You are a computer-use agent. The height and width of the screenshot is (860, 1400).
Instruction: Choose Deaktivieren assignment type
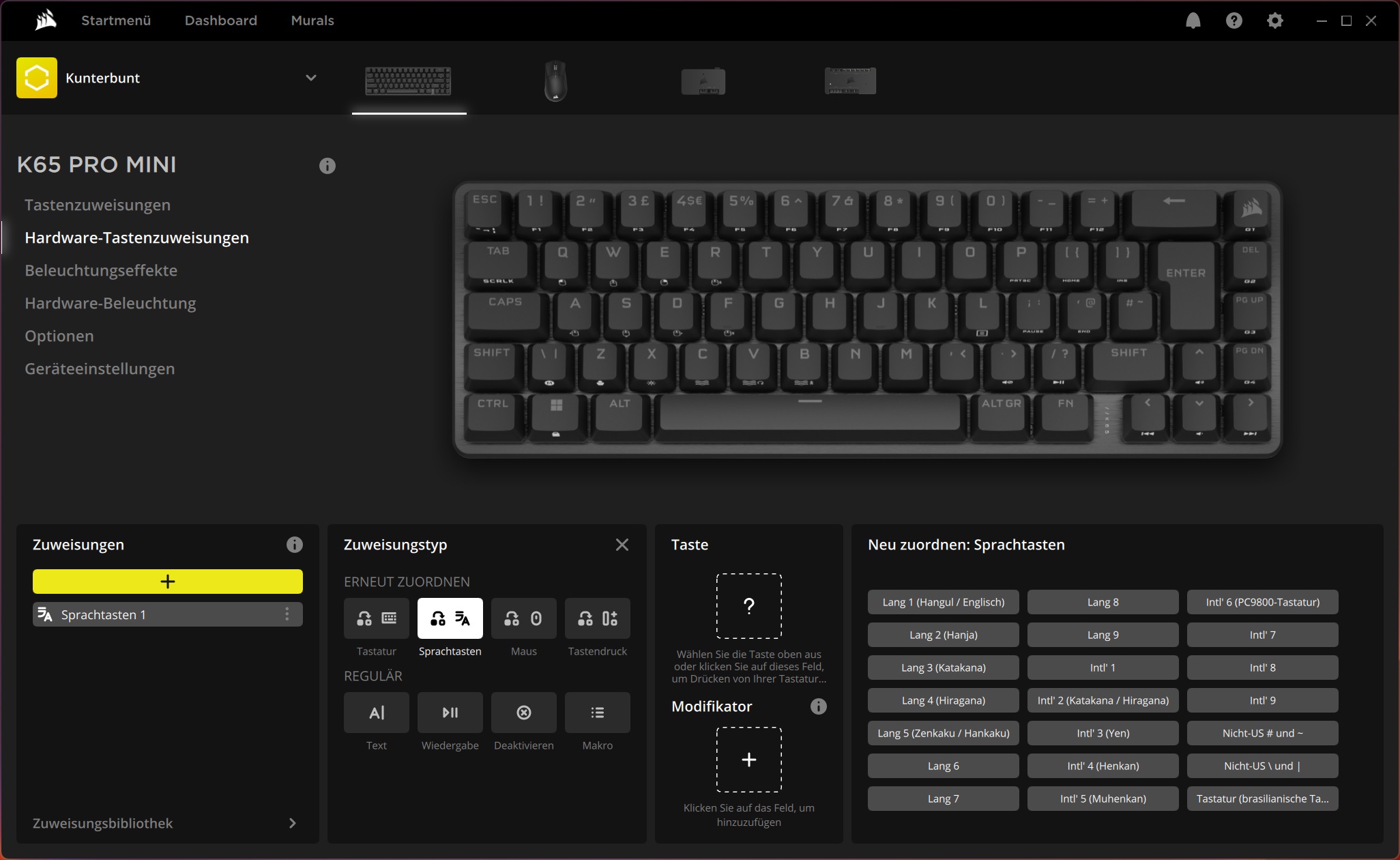coord(524,713)
